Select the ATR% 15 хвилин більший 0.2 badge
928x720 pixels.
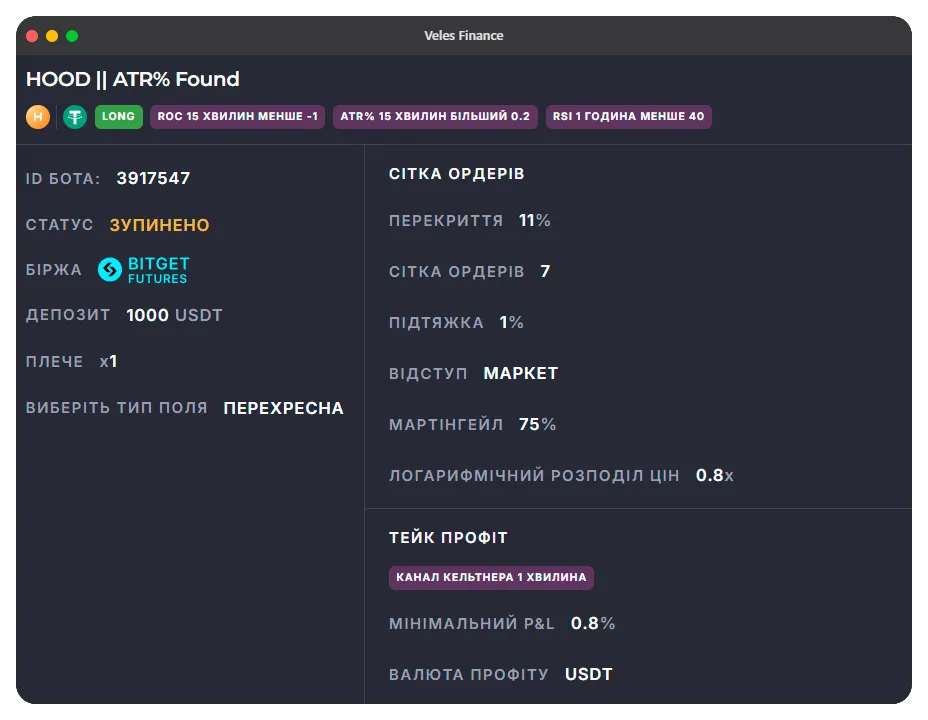point(435,117)
